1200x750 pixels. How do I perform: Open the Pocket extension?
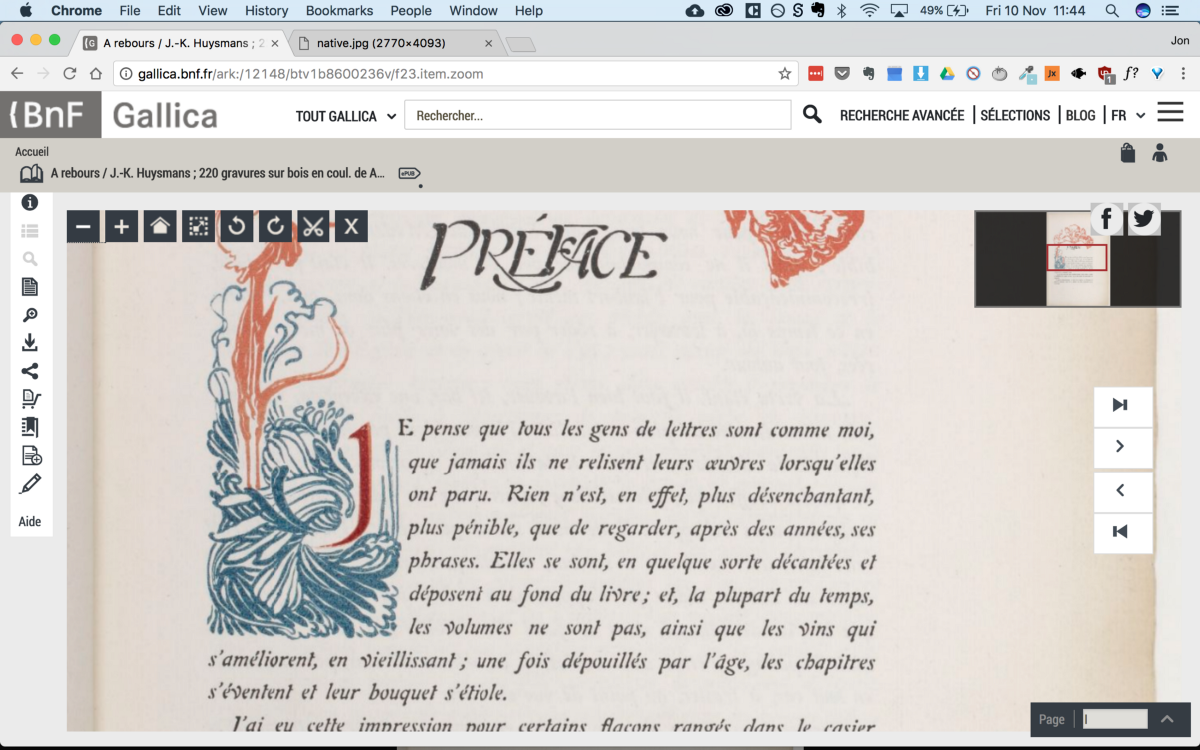point(843,73)
